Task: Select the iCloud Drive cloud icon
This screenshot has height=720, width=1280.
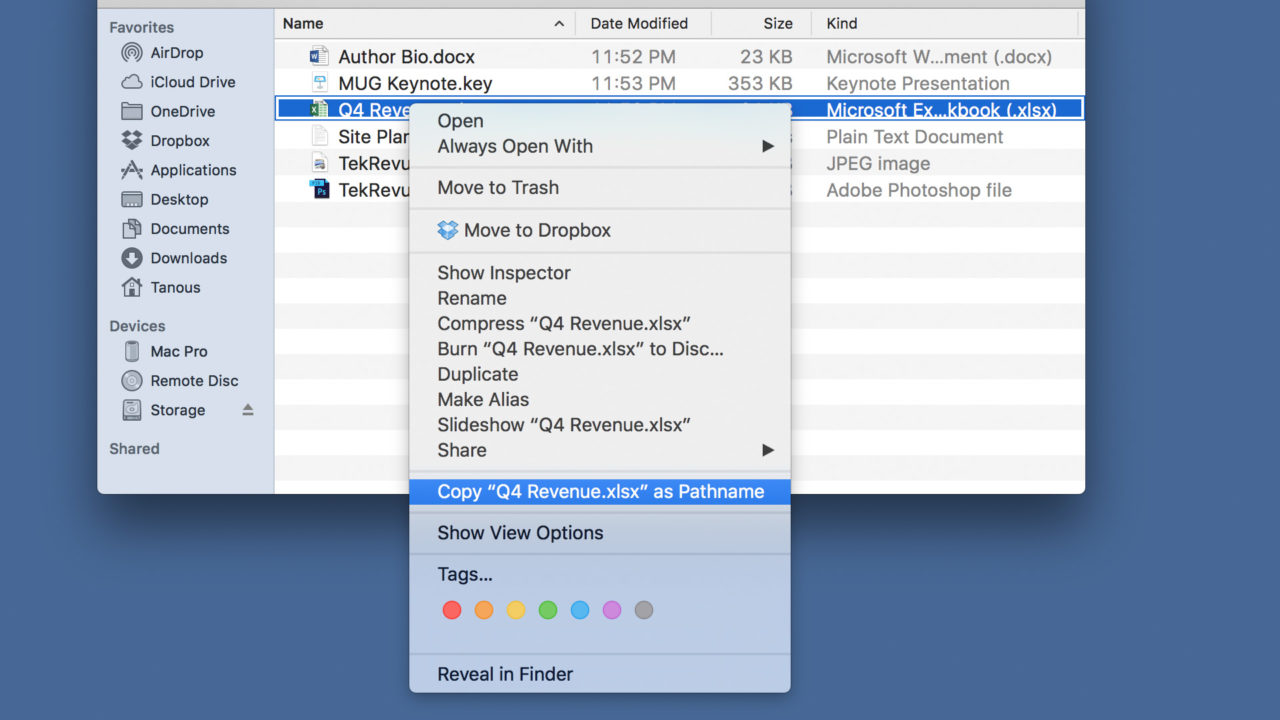Action: [x=132, y=82]
